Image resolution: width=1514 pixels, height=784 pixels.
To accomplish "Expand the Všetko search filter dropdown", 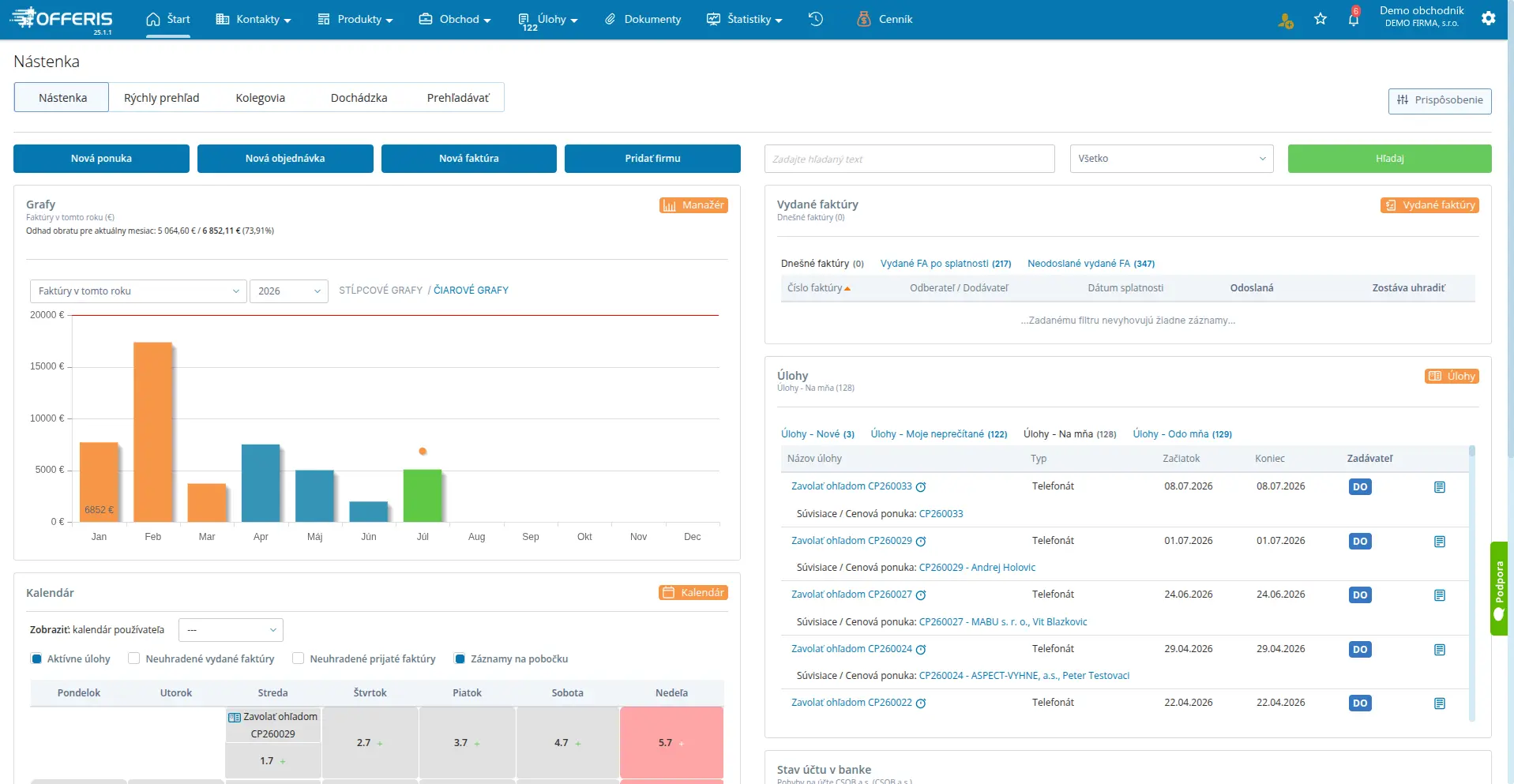I will point(1172,159).
